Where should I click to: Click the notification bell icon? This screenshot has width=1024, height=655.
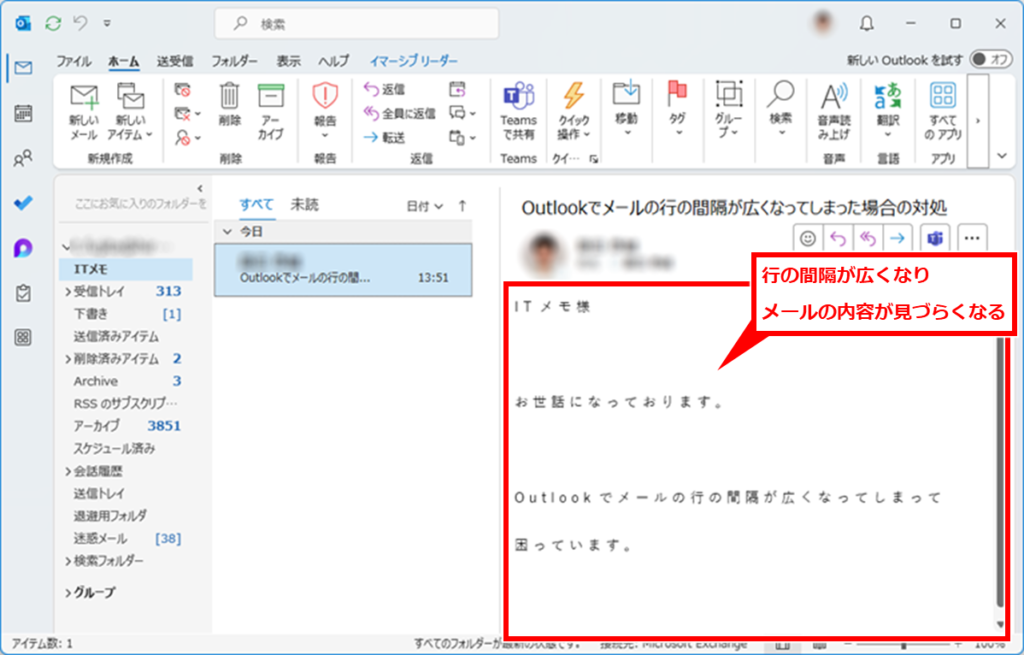click(867, 24)
